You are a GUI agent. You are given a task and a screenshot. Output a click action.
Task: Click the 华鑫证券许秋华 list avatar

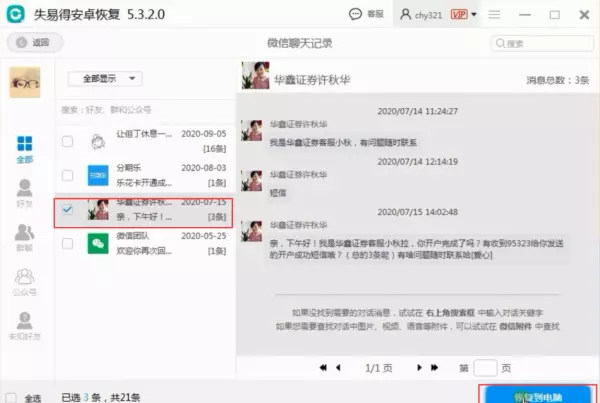coord(98,210)
